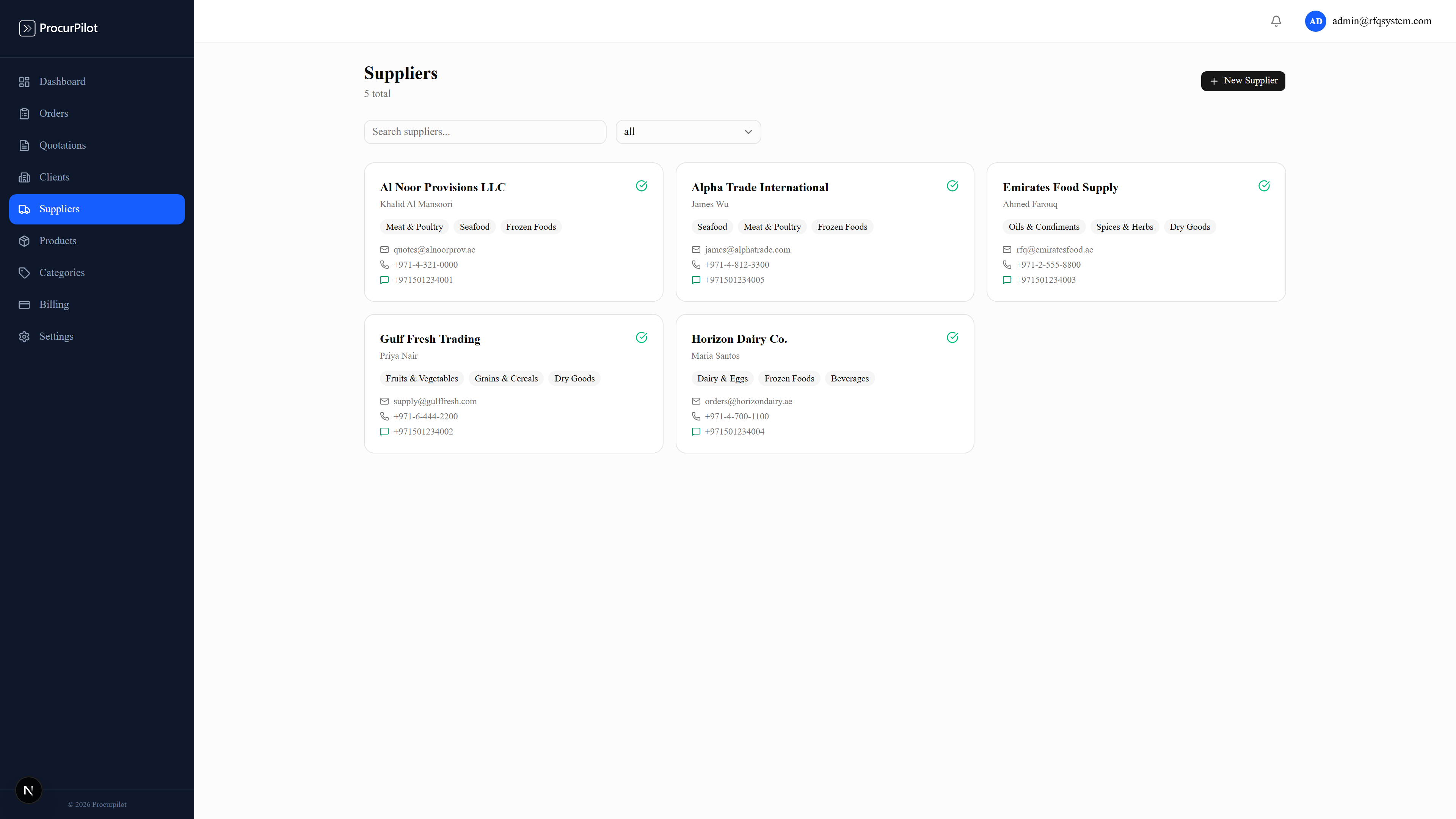Viewport: 1456px width, 819px height.
Task: Click the ProcurPilot logo icon
Action: click(27, 28)
